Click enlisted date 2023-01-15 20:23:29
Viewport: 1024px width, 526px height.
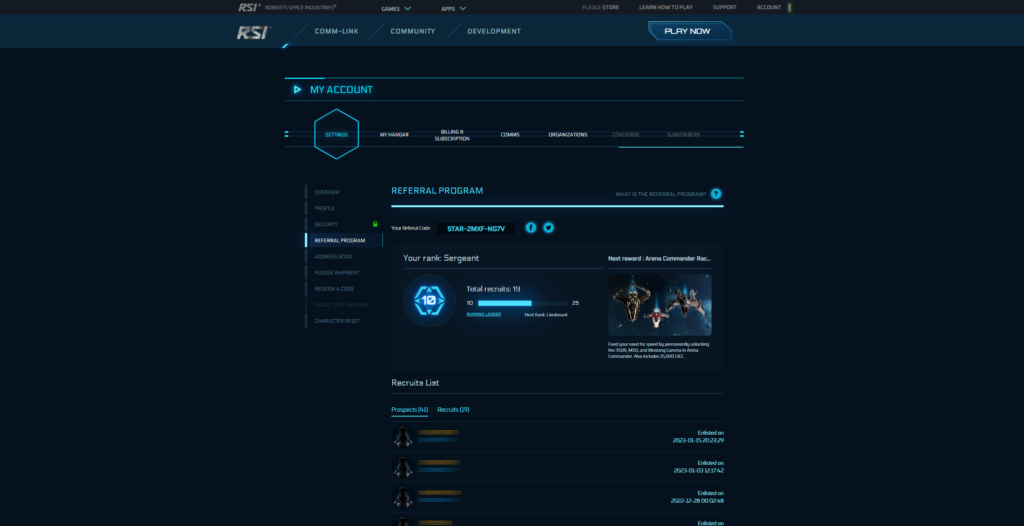click(698, 440)
